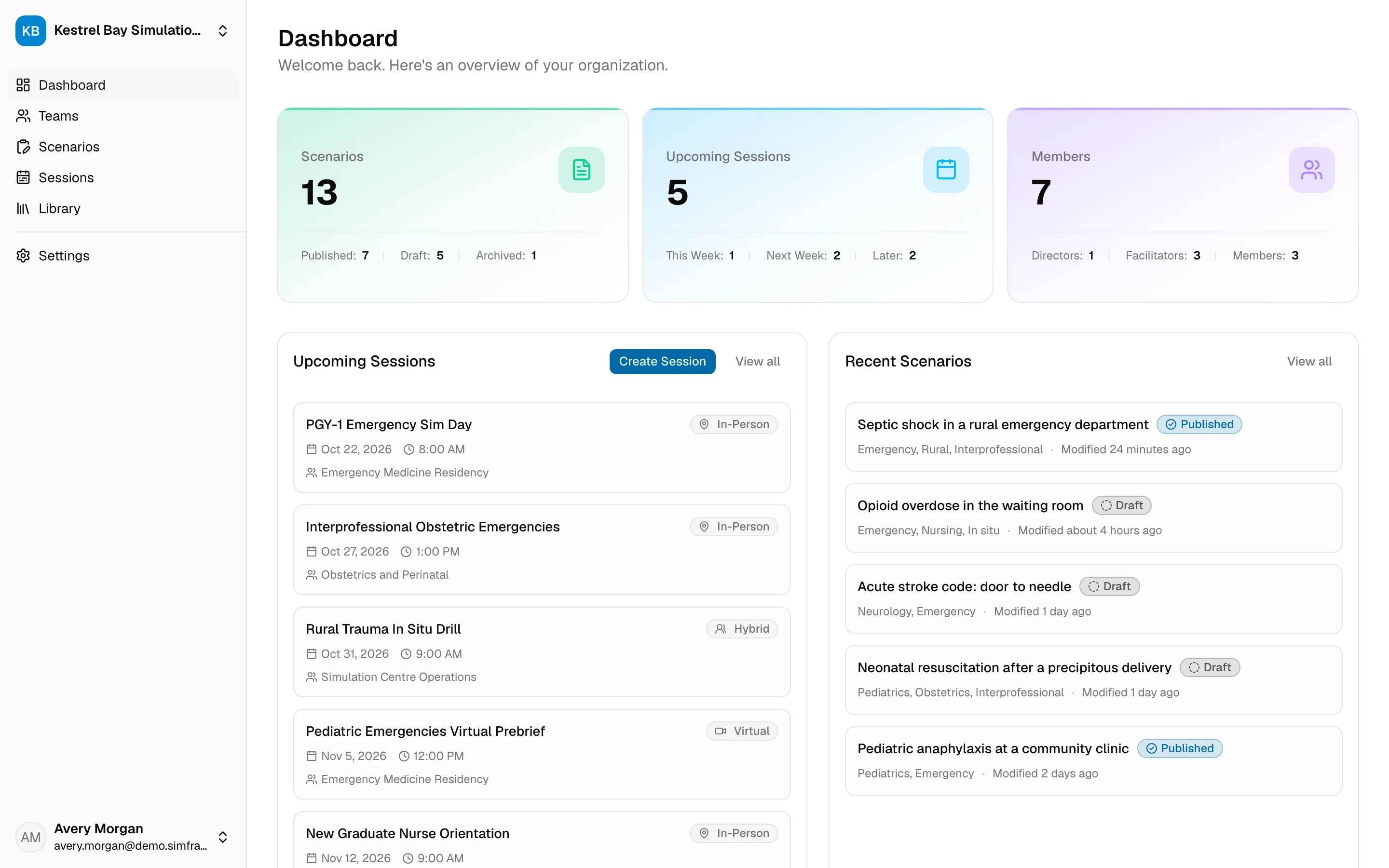Click the Dashboard grid icon in sidebar

pyautogui.click(x=23, y=85)
